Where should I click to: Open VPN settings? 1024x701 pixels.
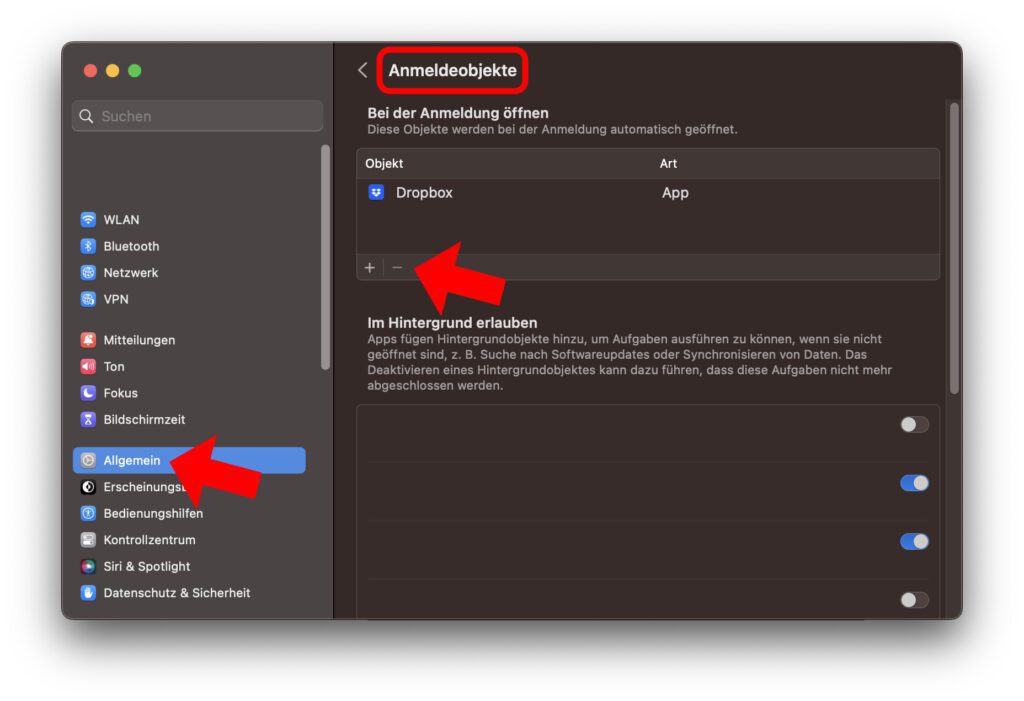pos(88,299)
